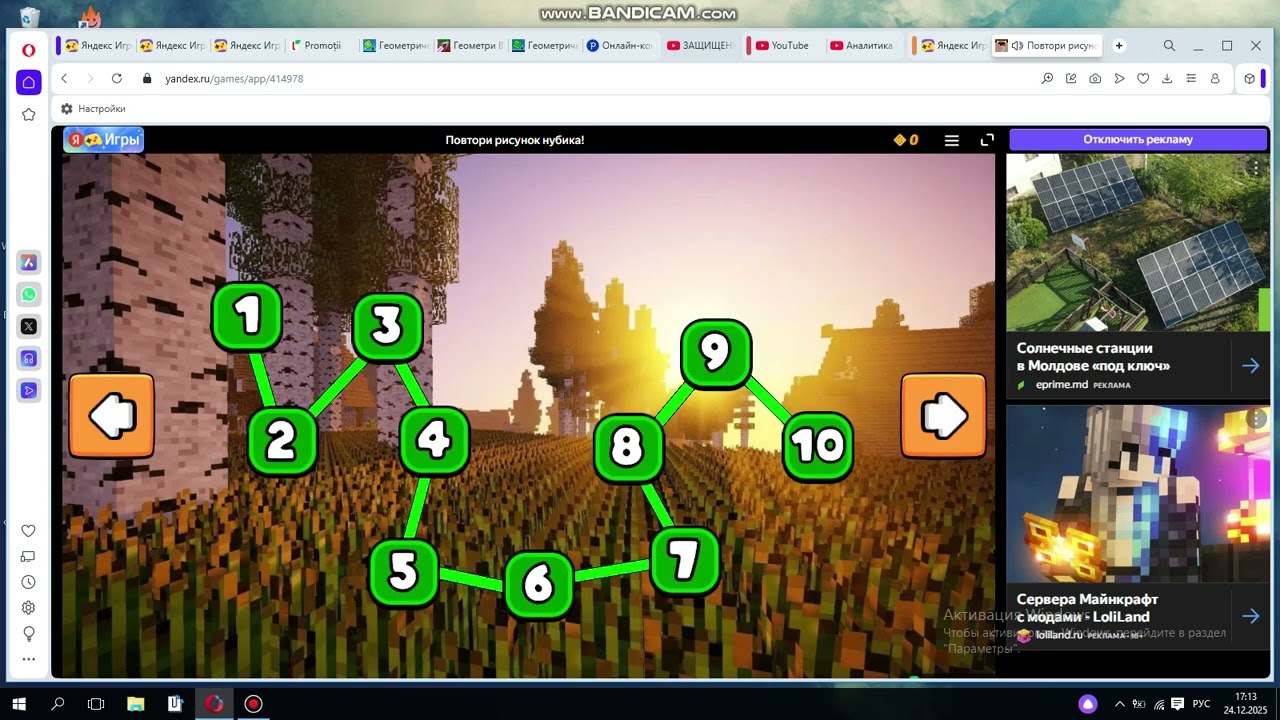This screenshot has height=720, width=1280.
Task: Open Настройки bookmark bar item
Action: [x=93, y=108]
